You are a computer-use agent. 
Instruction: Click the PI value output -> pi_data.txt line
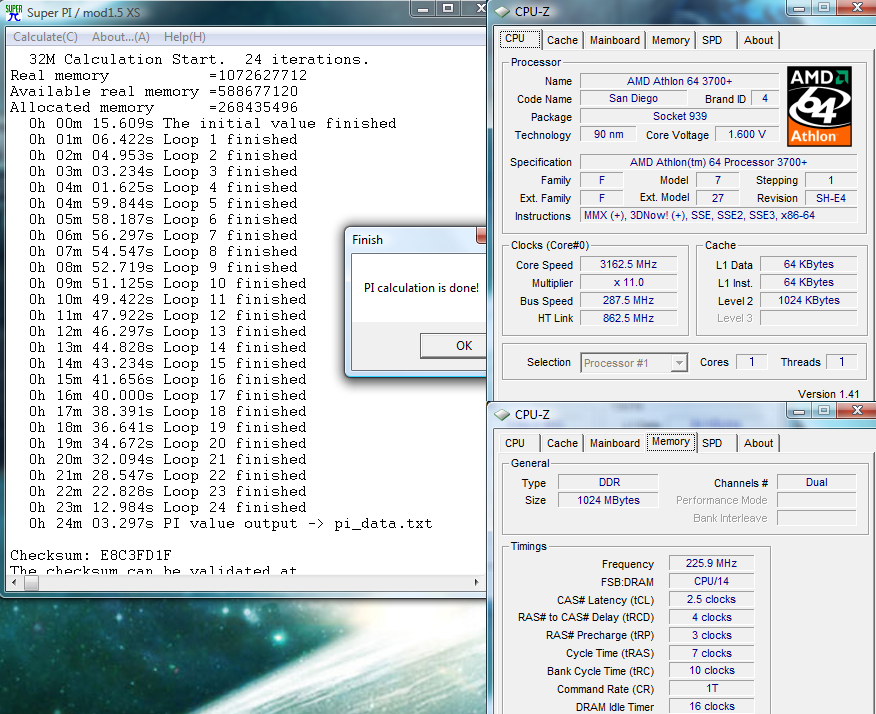[x=231, y=523]
